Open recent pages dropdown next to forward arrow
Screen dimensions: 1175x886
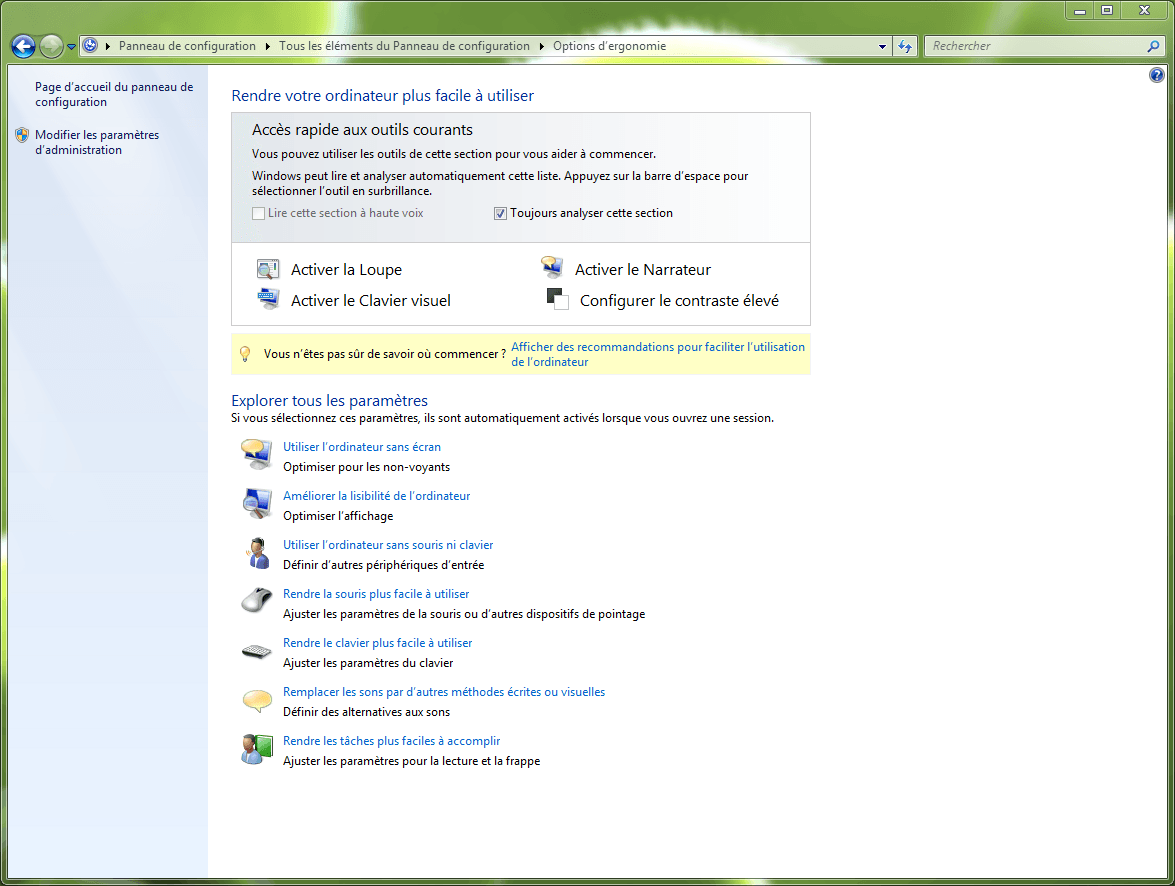tap(71, 46)
